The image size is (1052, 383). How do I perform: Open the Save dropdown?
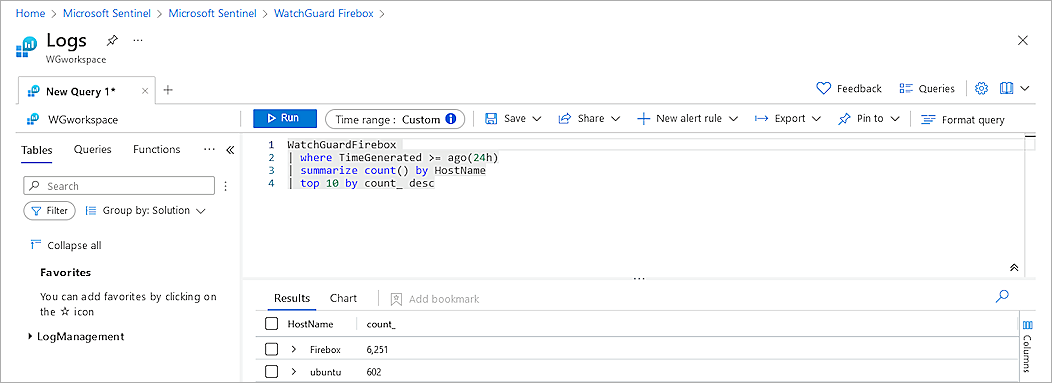[x=513, y=119]
